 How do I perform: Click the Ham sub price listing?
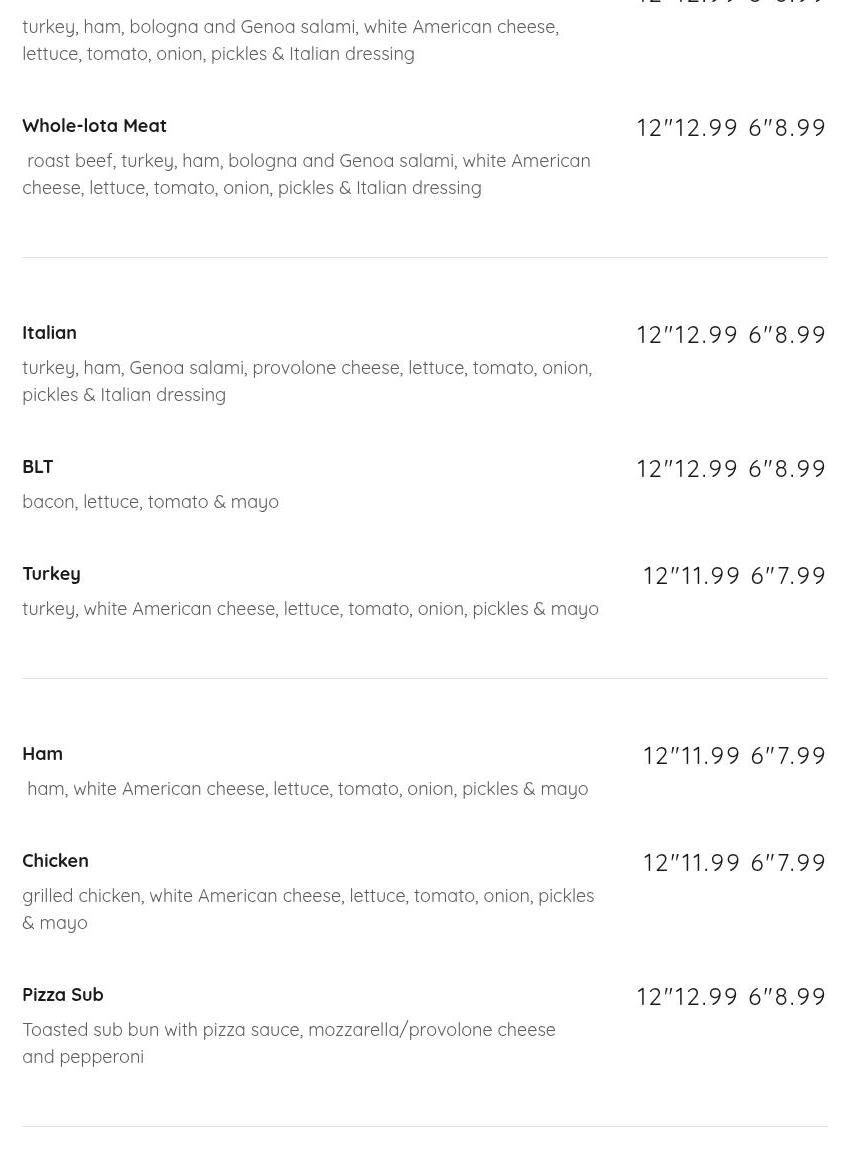[733, 756]
